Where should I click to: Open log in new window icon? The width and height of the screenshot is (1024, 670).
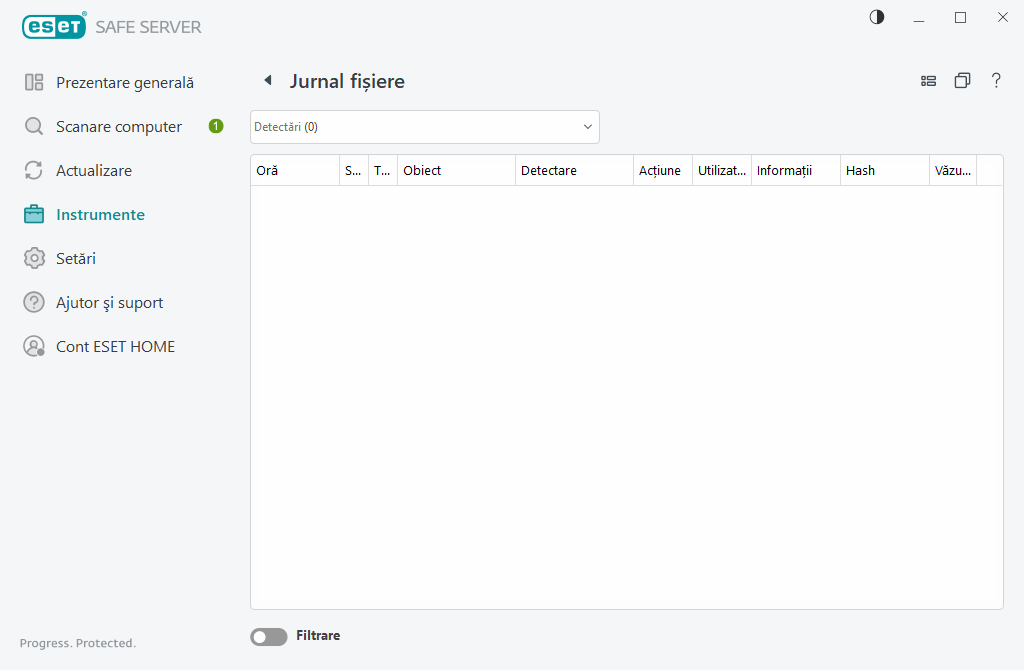[962, 81]
